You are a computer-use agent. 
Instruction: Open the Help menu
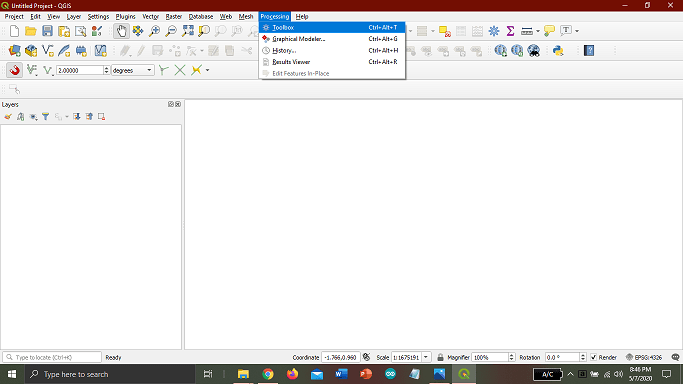(302, 17)
